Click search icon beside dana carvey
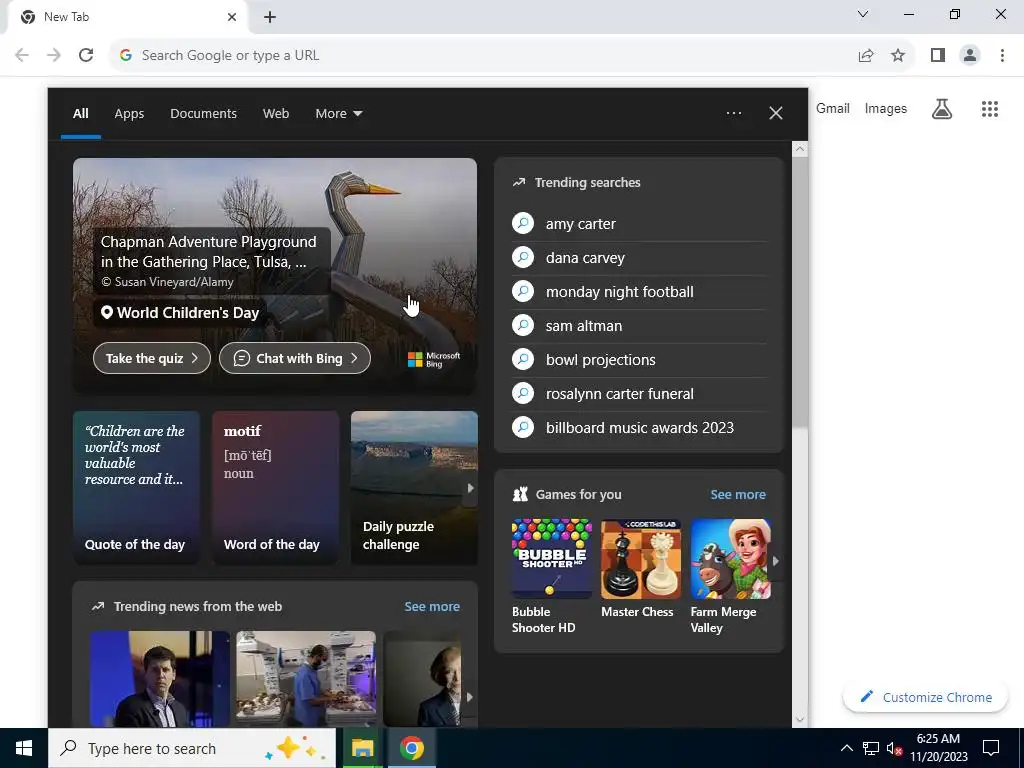The height and width of the screenshot is (768, 1024). (x=522, y=257)
